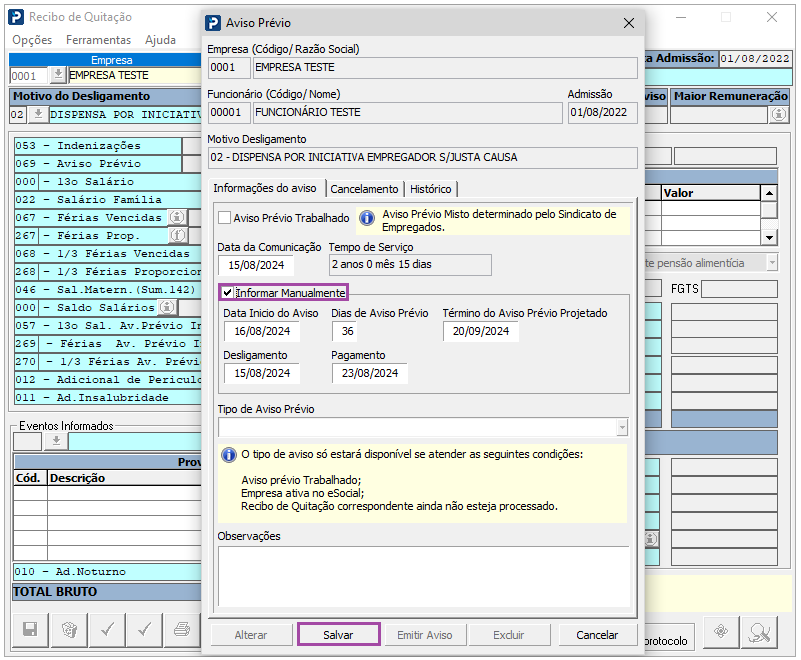Maximize the Recibo de Quitação window
The height and width of the screenshot is (660, 801).
726,17
